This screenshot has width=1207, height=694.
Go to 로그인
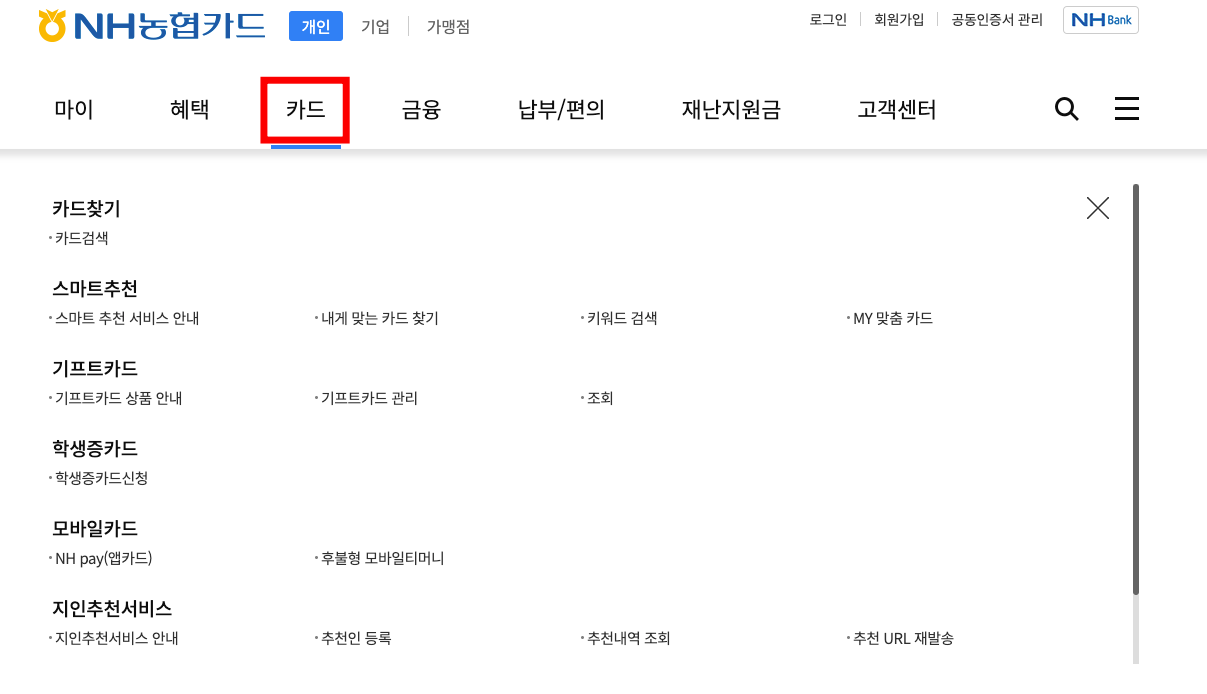[x=827, y=19]
